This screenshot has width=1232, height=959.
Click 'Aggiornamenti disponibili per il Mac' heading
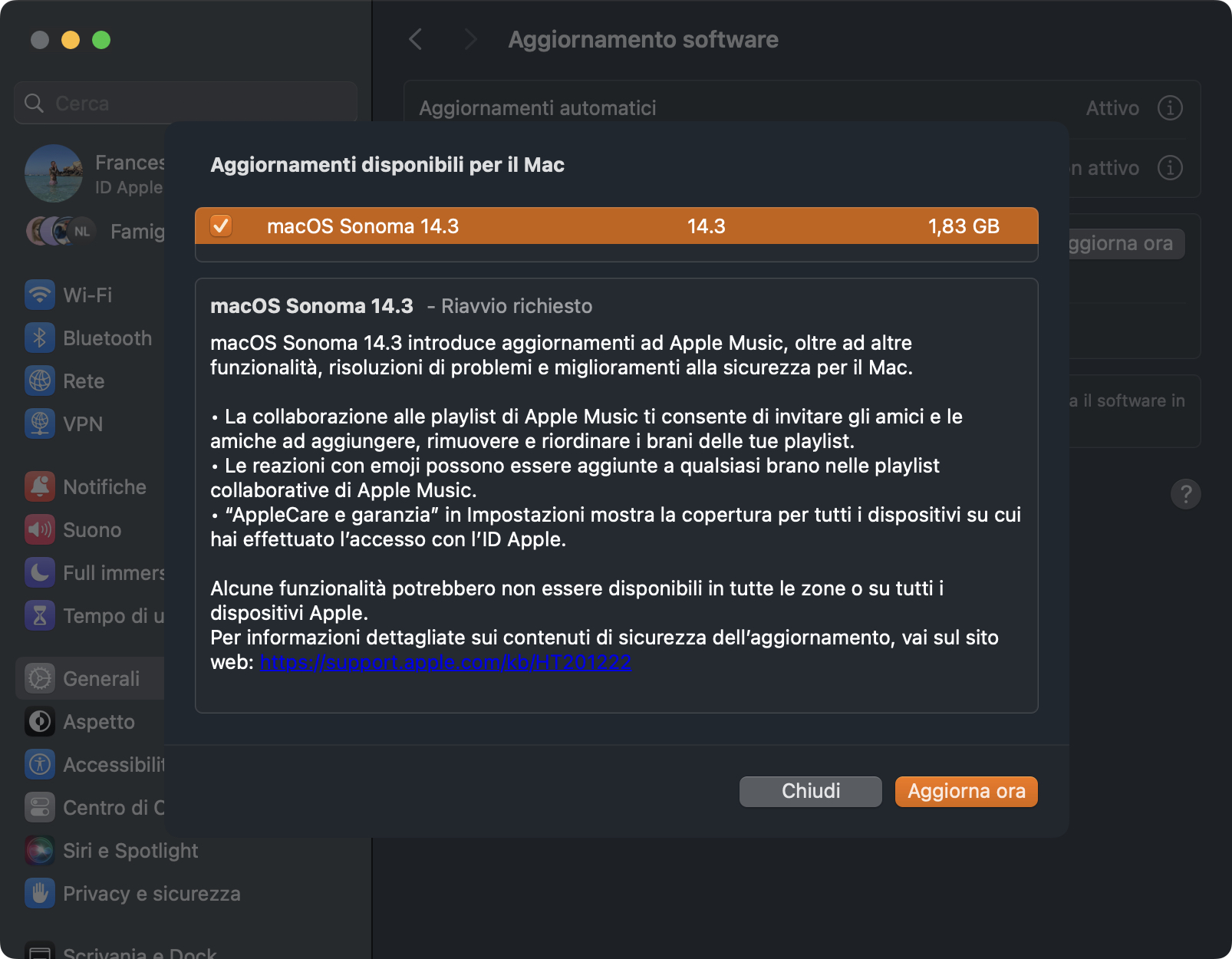(387, 165)
